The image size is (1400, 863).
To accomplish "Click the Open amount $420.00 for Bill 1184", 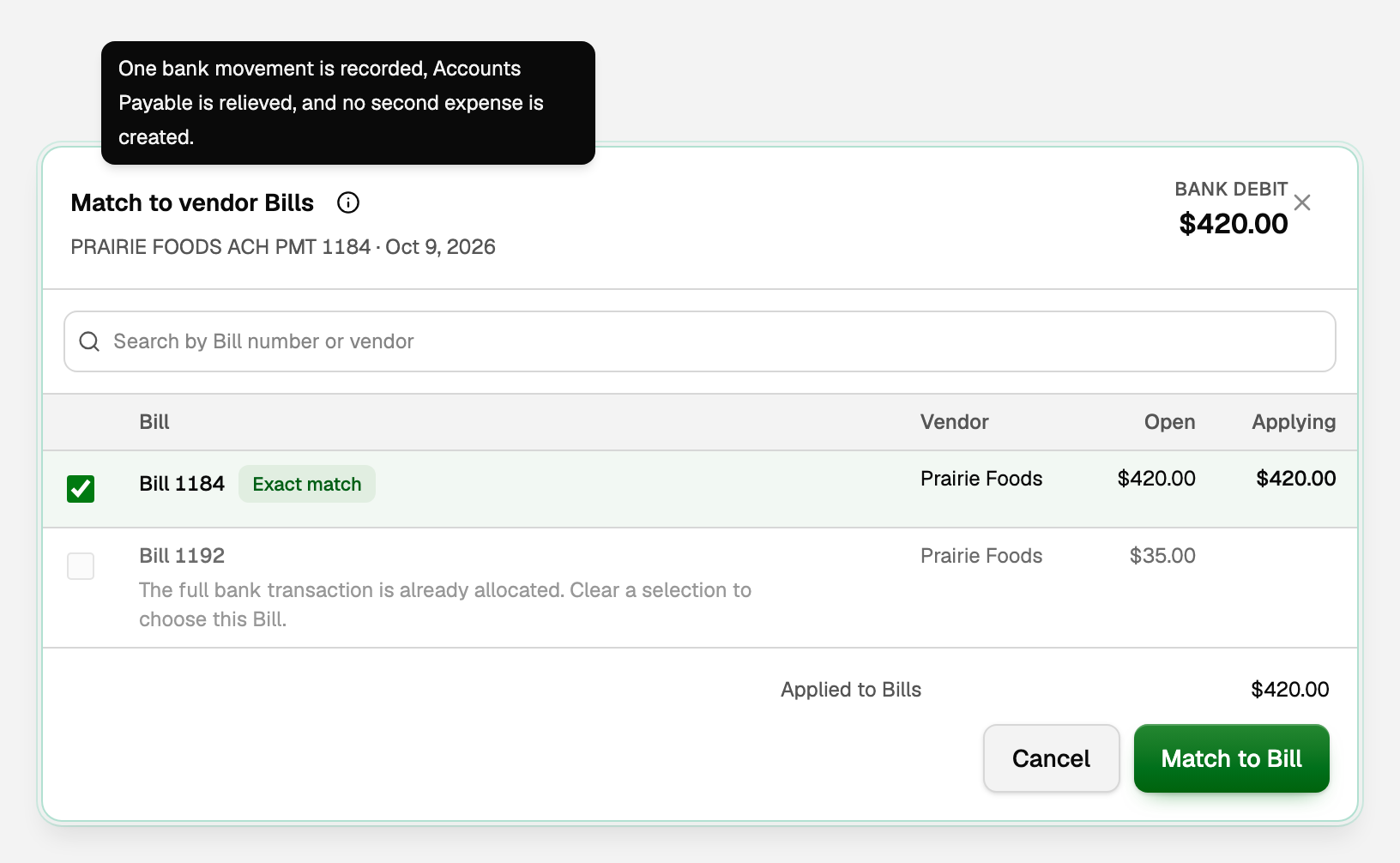I will tap(1156, 479).
